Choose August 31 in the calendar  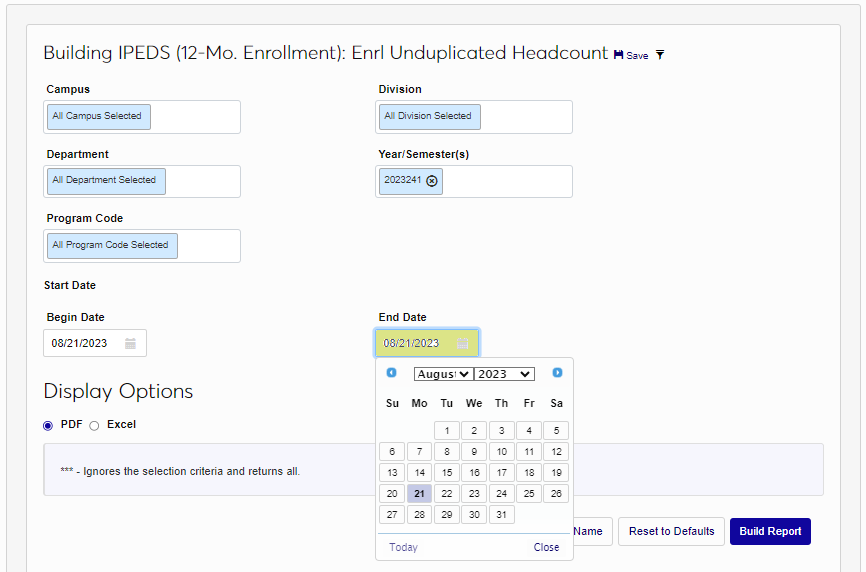tap(502, 515)
